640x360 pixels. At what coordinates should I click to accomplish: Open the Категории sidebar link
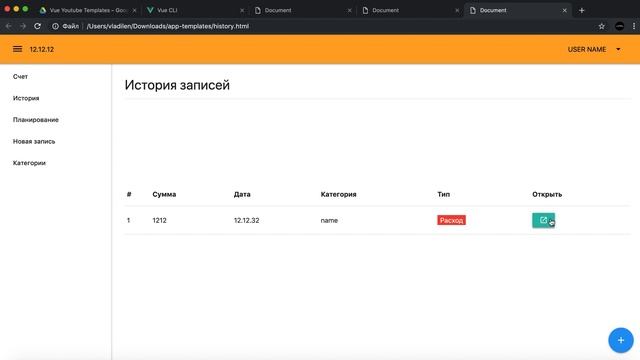29,163
